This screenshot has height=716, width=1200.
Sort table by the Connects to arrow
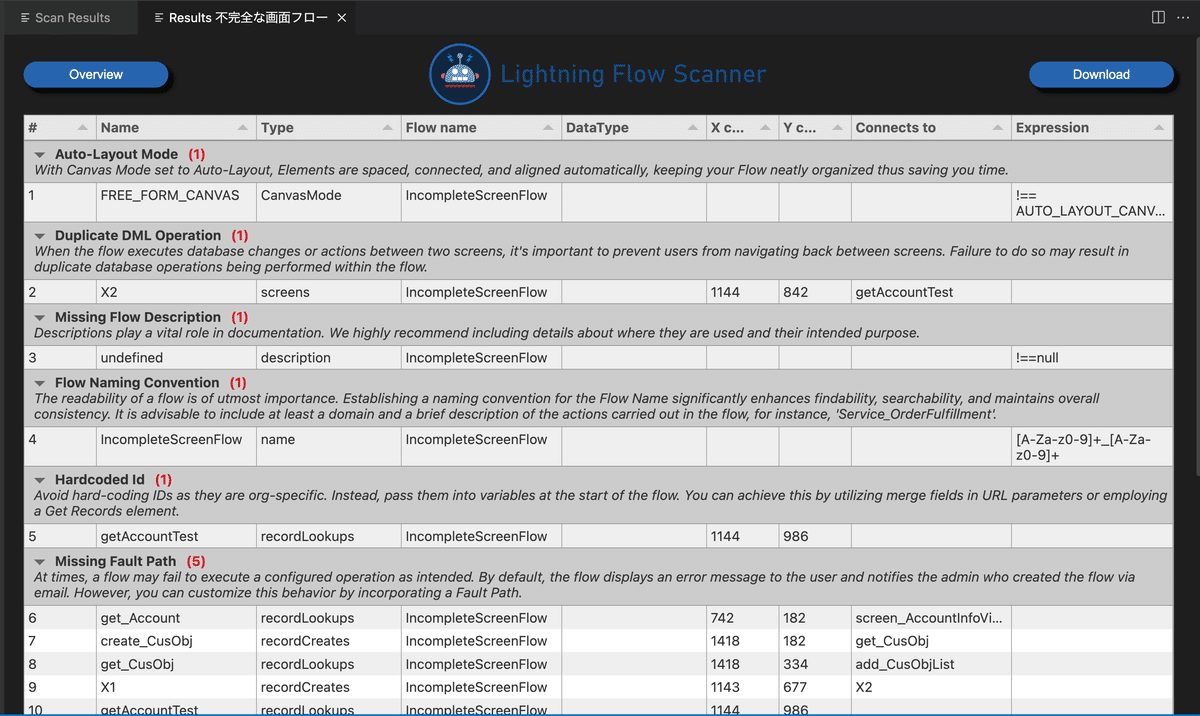(x=998, y=127)
